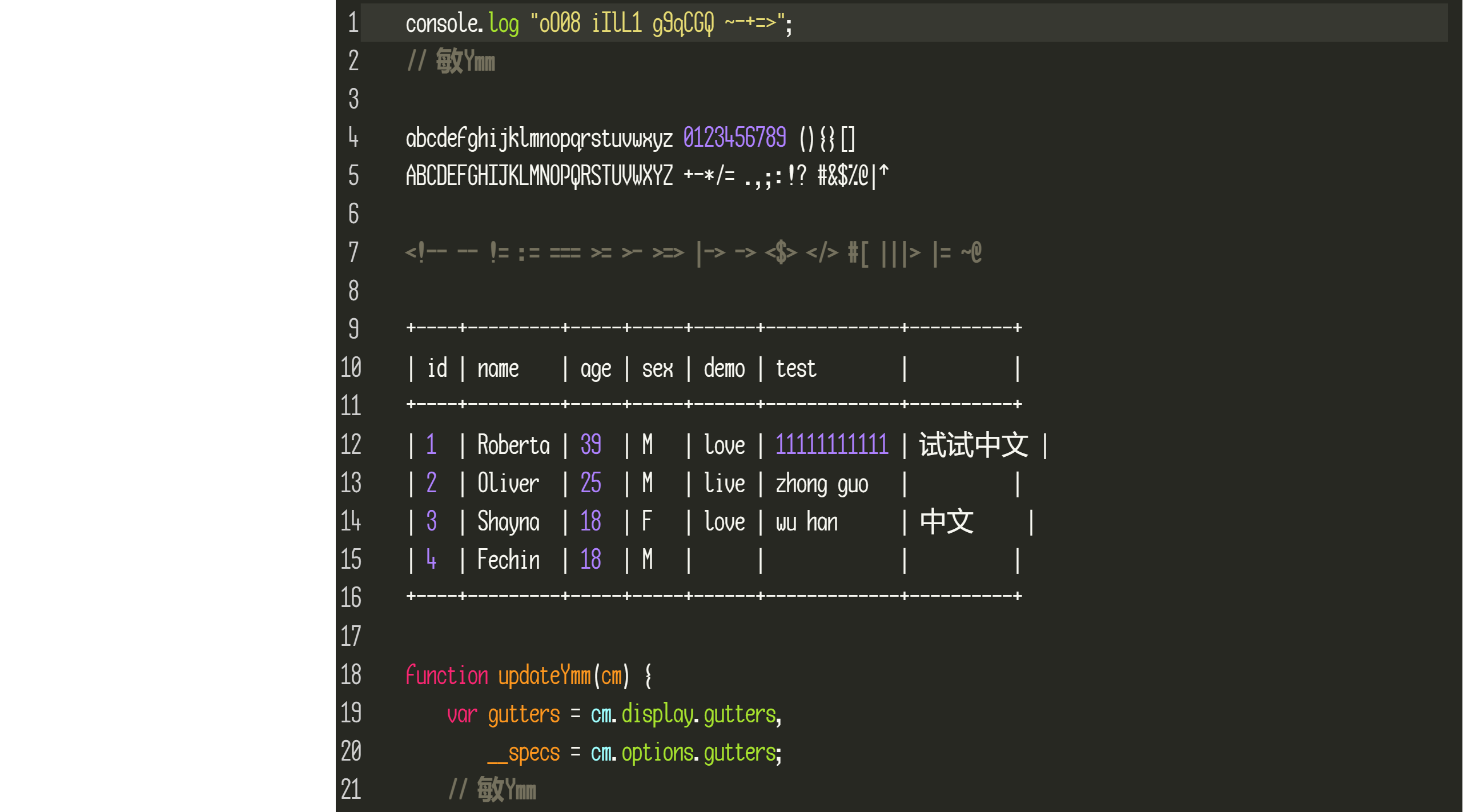
Task: Click the Chinese text 中文 in Shayna's row
Action: [x=946, y=521]
